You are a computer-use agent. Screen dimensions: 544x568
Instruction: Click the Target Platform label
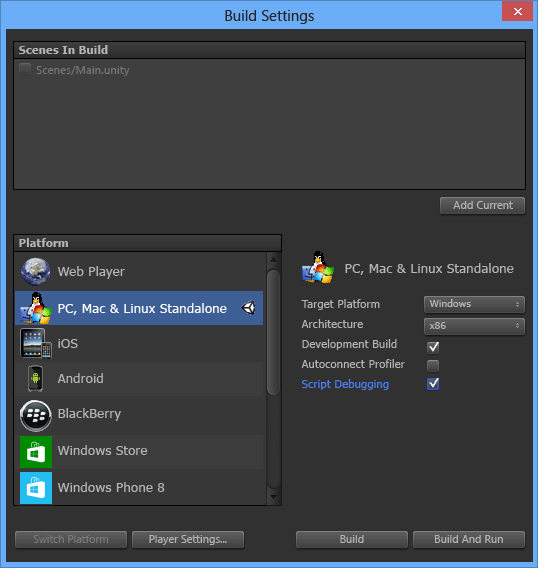[340, 304]
